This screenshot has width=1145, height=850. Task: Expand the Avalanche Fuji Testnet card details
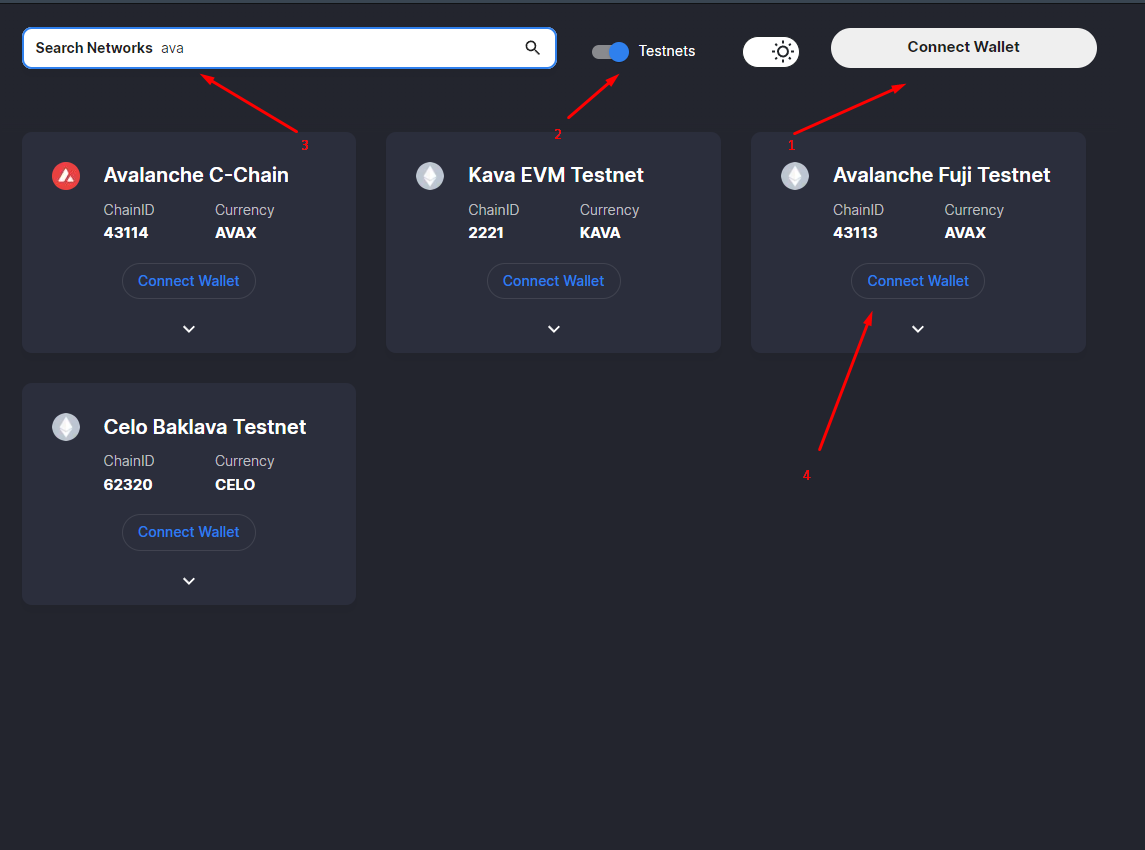(x=918, y=329)
